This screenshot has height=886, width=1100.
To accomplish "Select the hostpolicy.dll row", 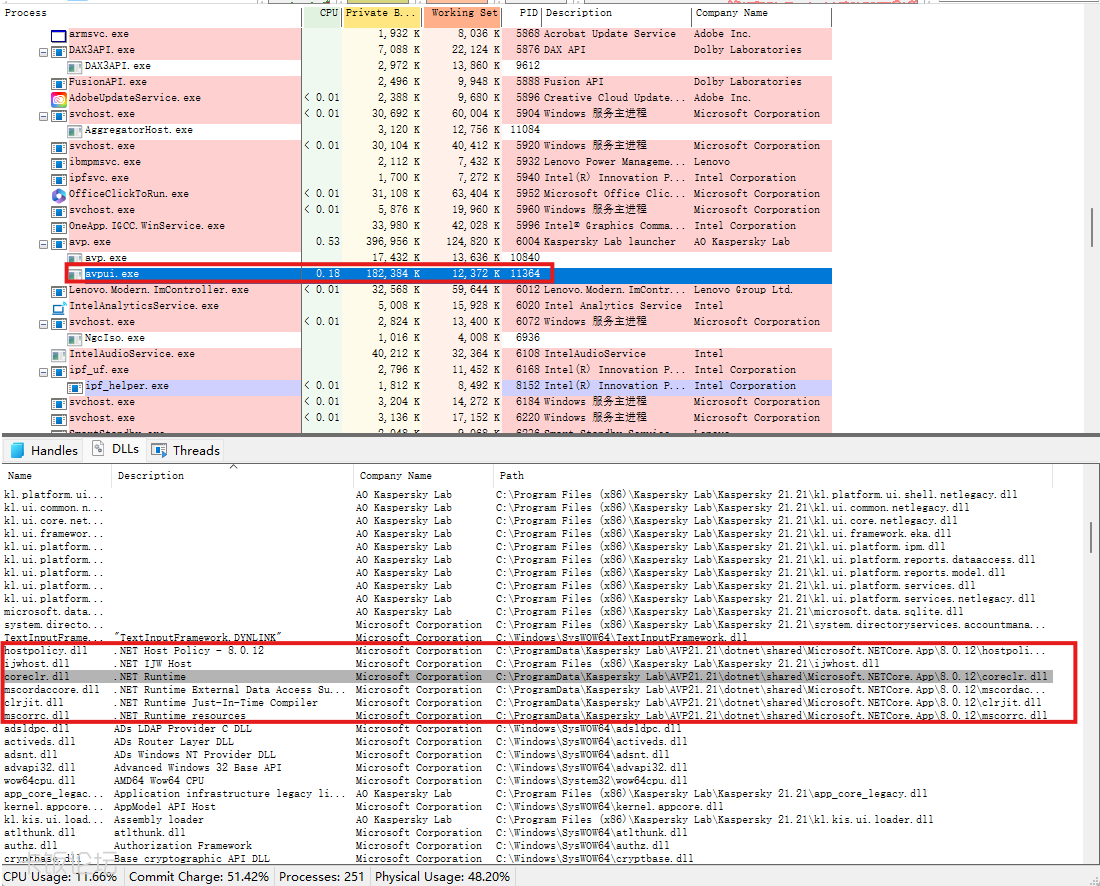I will click(526, 651).
